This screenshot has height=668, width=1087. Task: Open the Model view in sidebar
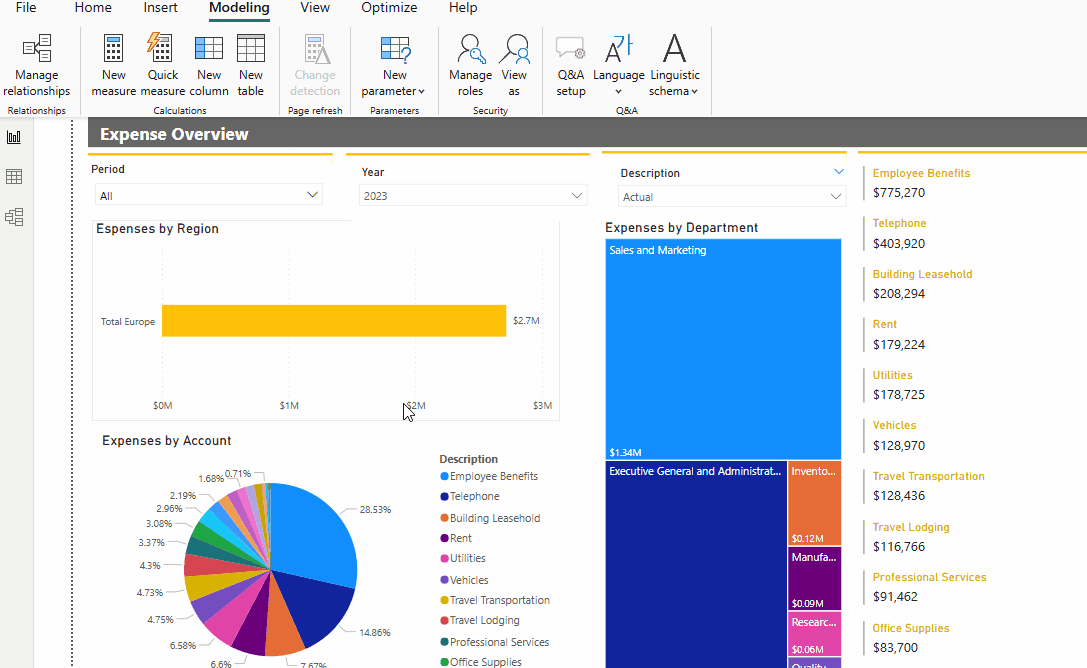(14, 217)
